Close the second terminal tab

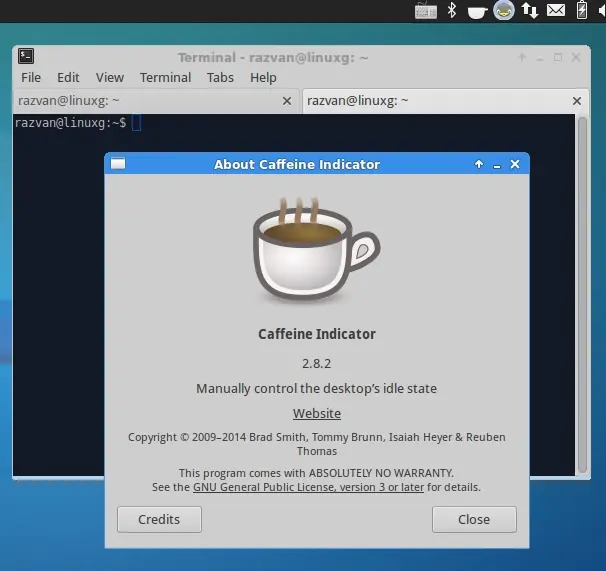pos(577,101)
